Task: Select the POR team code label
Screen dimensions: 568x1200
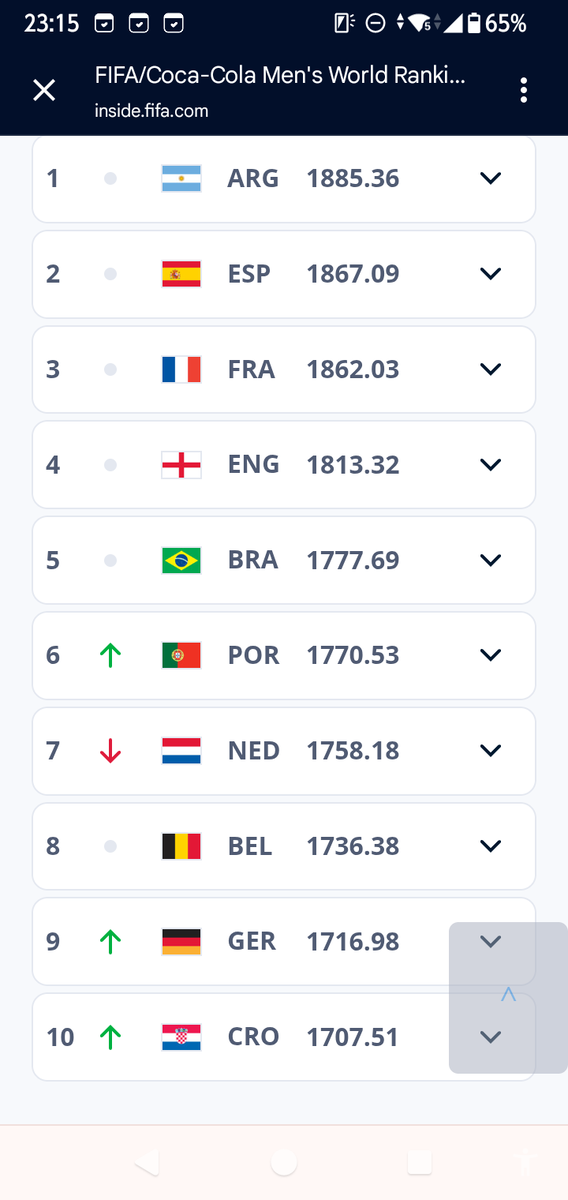Action: pyautogui.click(x=254, y=655)
